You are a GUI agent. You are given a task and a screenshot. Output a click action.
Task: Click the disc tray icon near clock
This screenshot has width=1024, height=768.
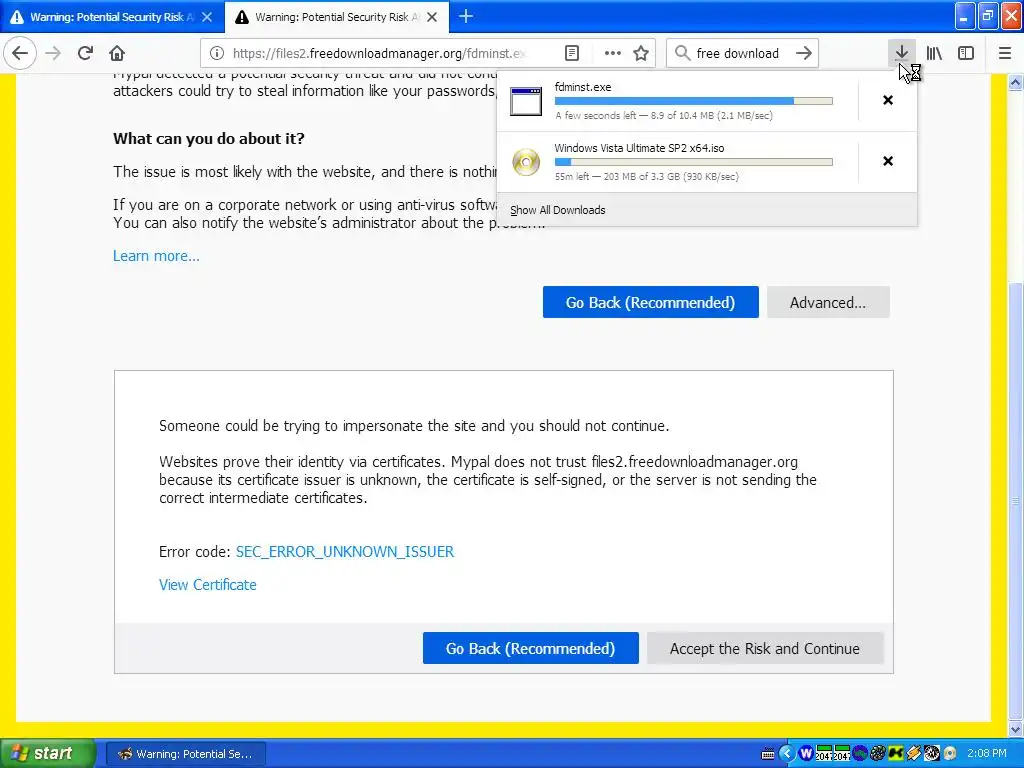point(950,754)
